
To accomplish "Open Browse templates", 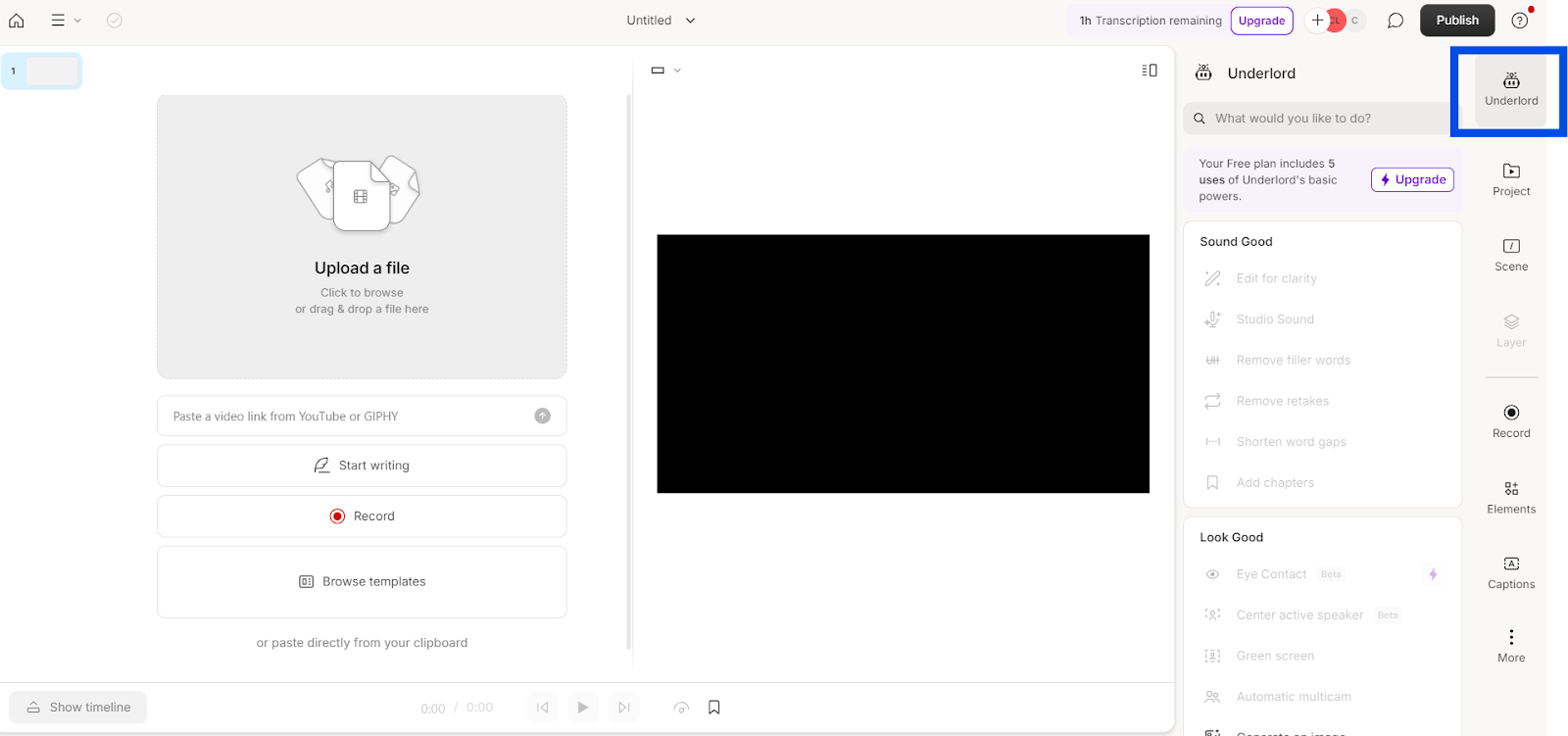I will (362, 582).
